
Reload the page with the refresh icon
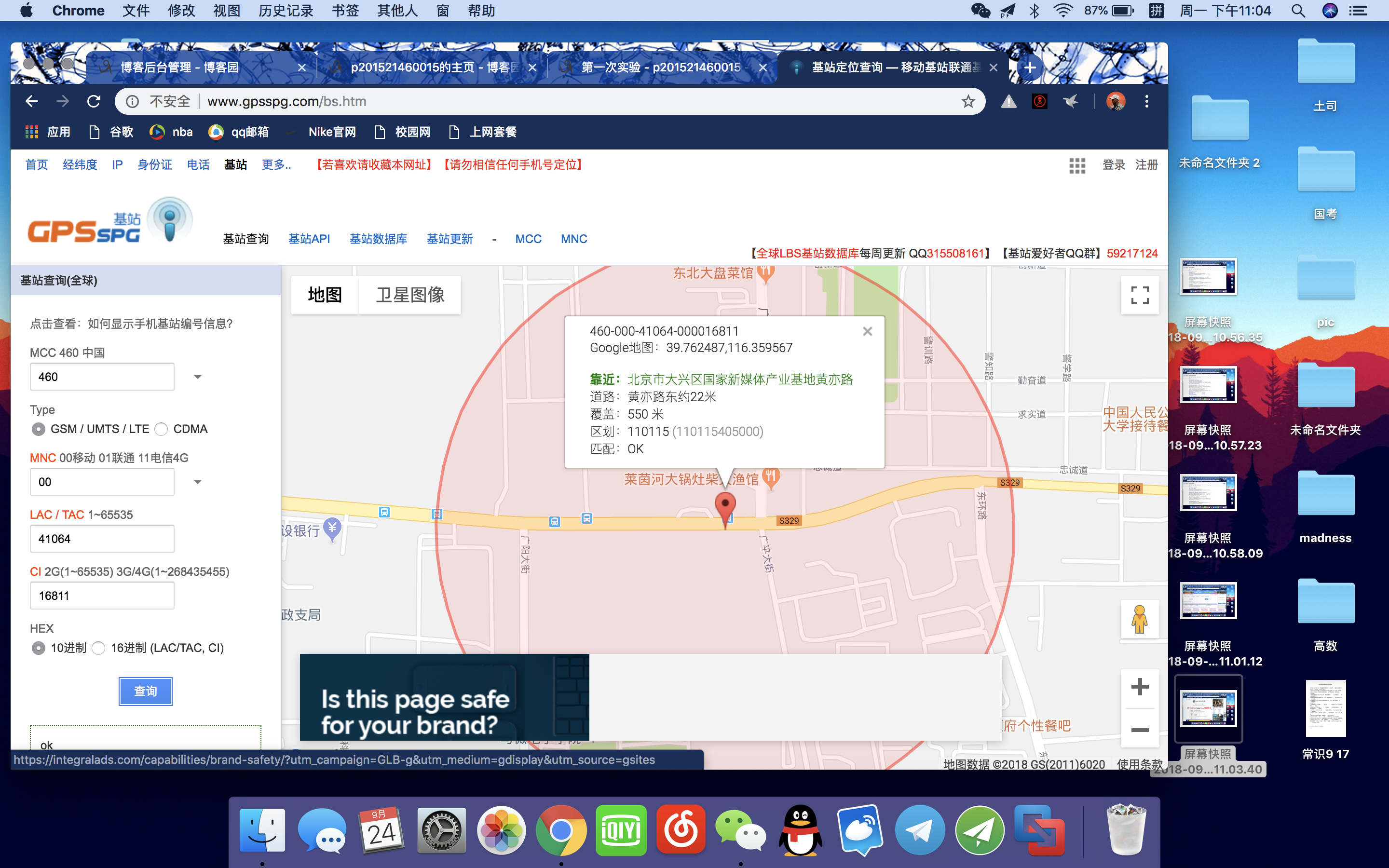coord(94,102)
